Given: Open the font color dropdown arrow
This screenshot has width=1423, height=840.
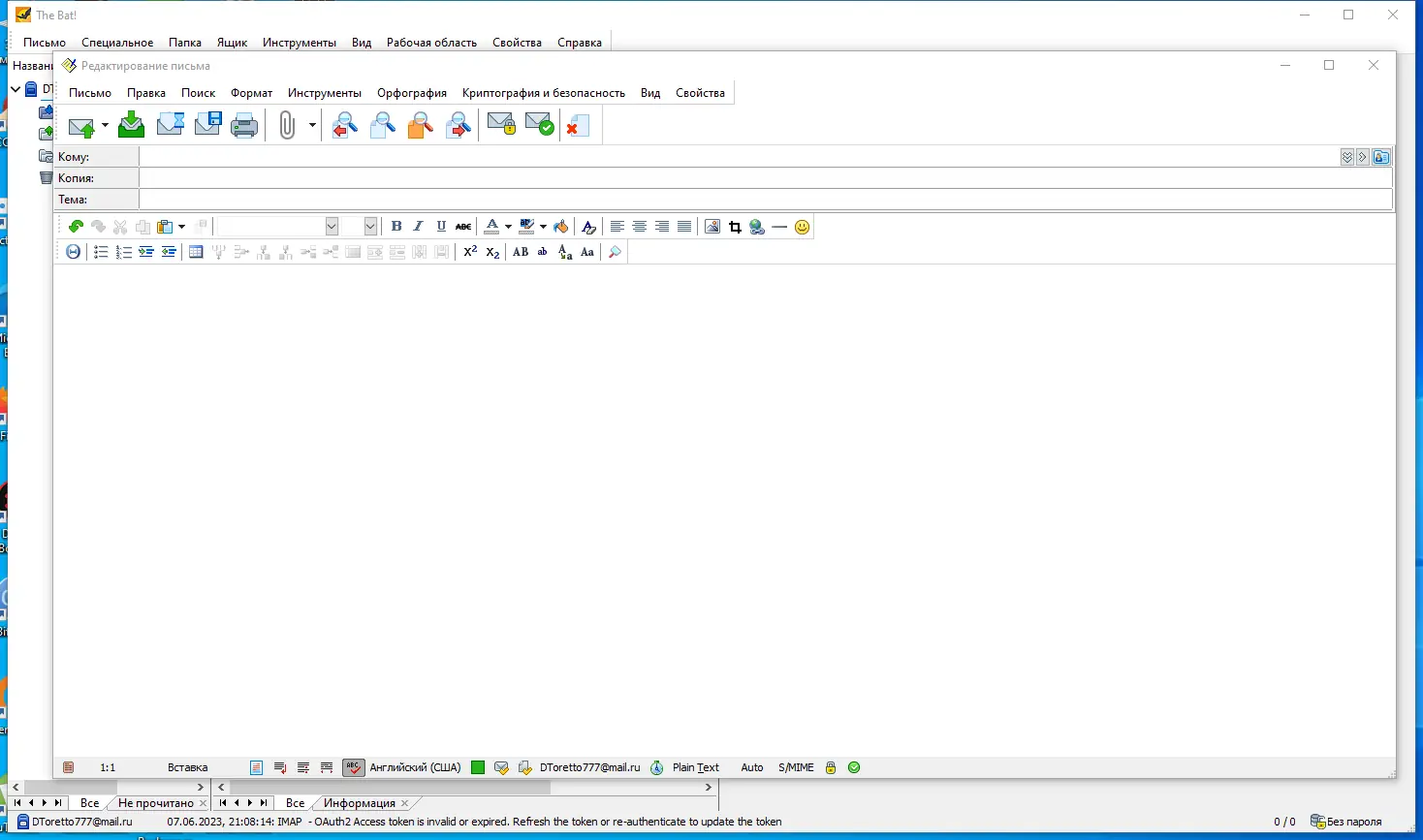Looking at the screenshot, I should pyautogui.click(x=508, y=227).
